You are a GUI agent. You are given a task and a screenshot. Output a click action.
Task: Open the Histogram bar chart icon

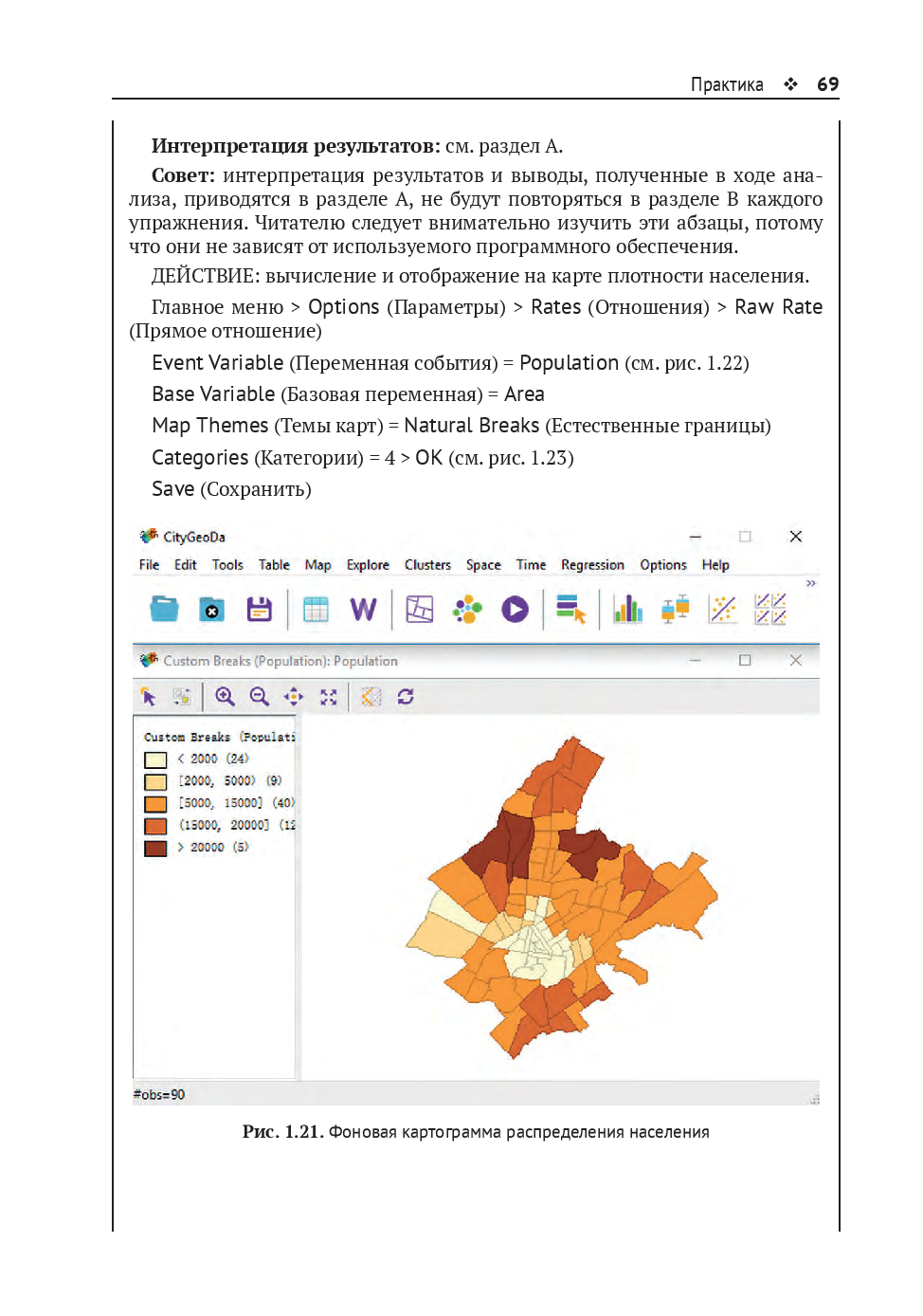627,610
